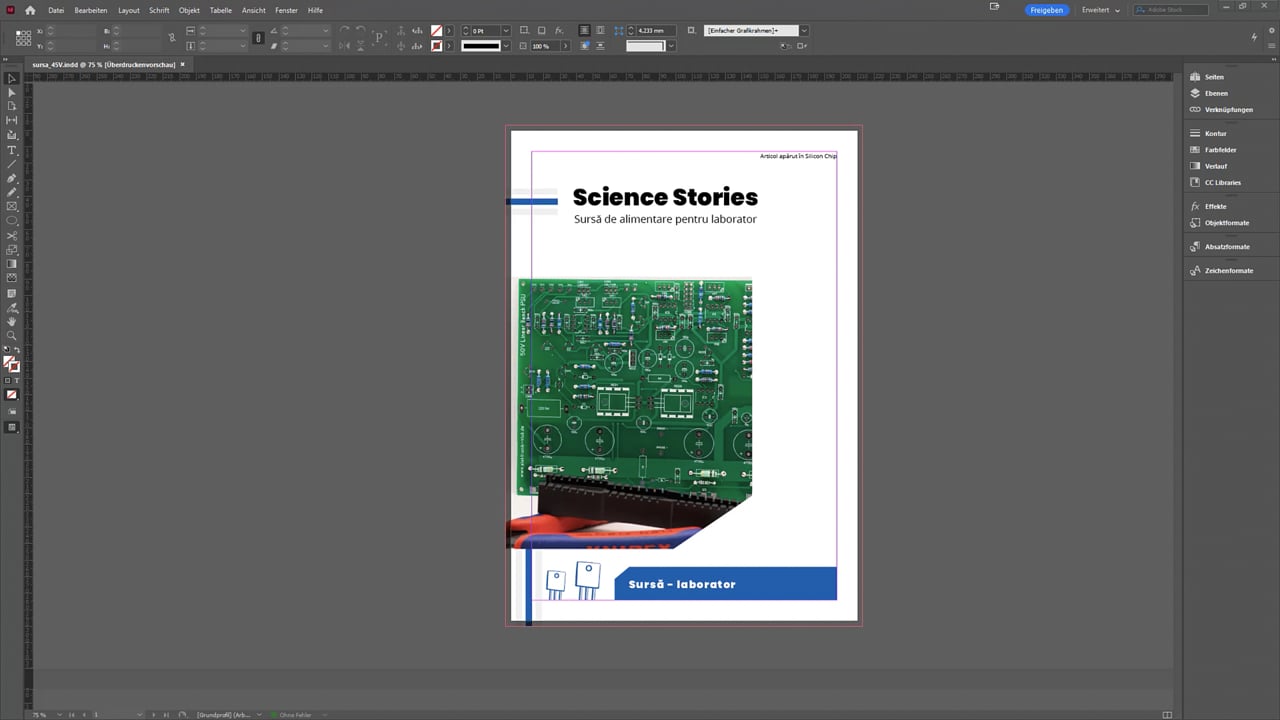Click the Home icon
1280x720 pixels.
click(30, 10)
